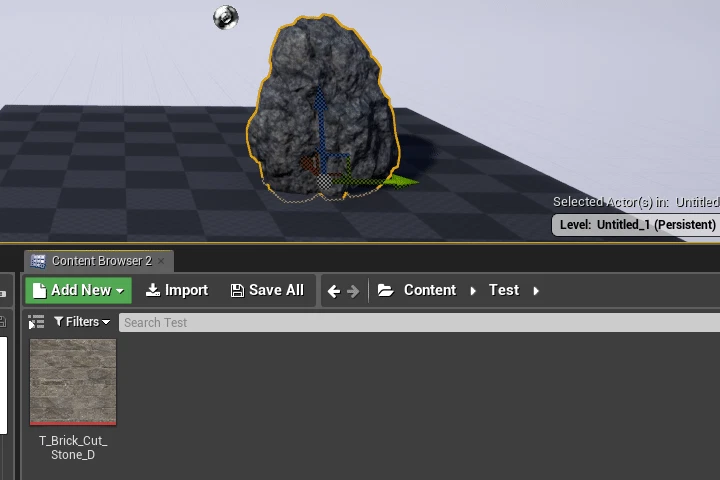This screenshot has height=480, width=720.
Task: Select the Content breadcrumb
Action: point(430,290)
